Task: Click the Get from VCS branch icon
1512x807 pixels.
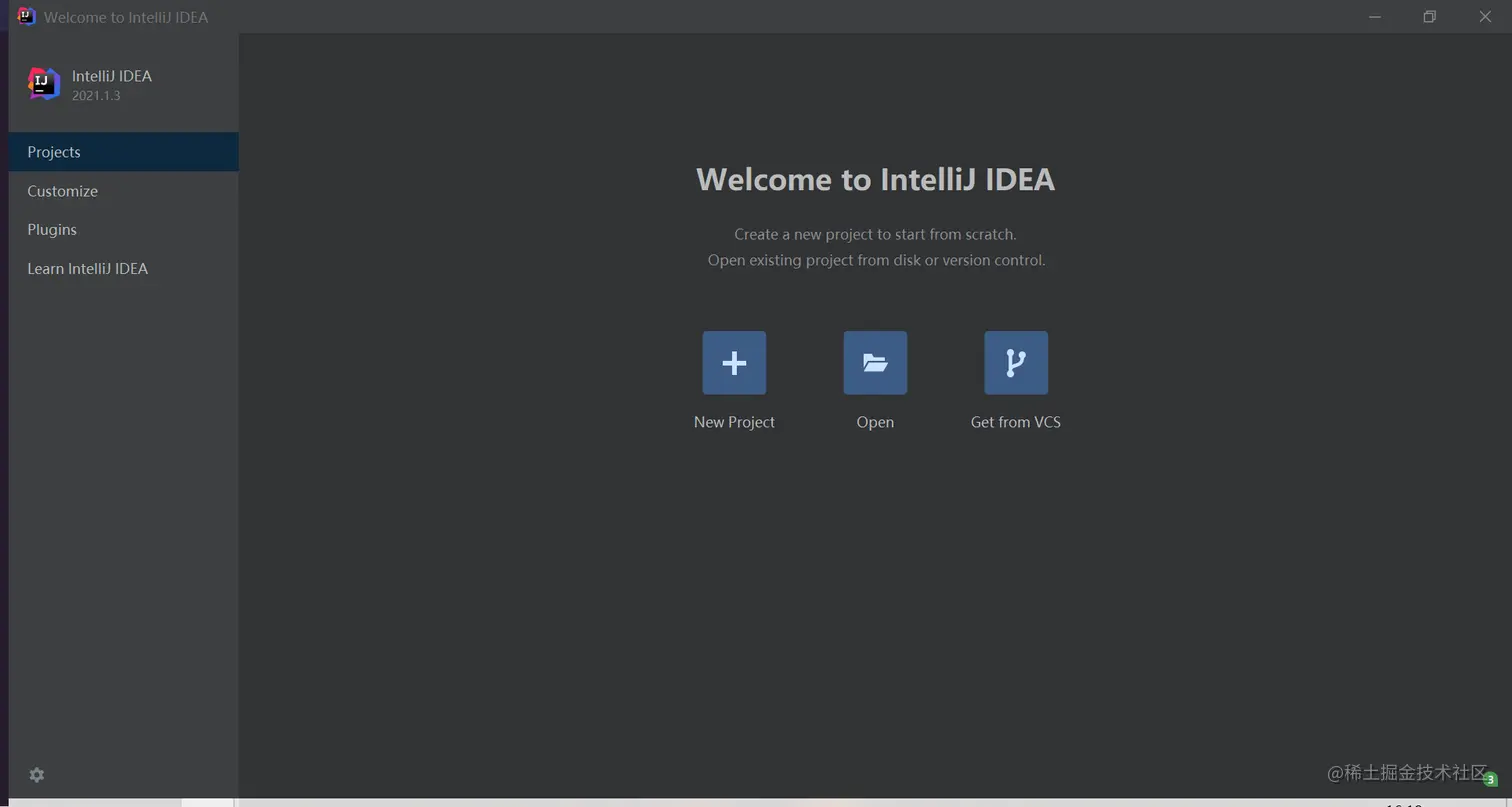Action: point(1016,363)
